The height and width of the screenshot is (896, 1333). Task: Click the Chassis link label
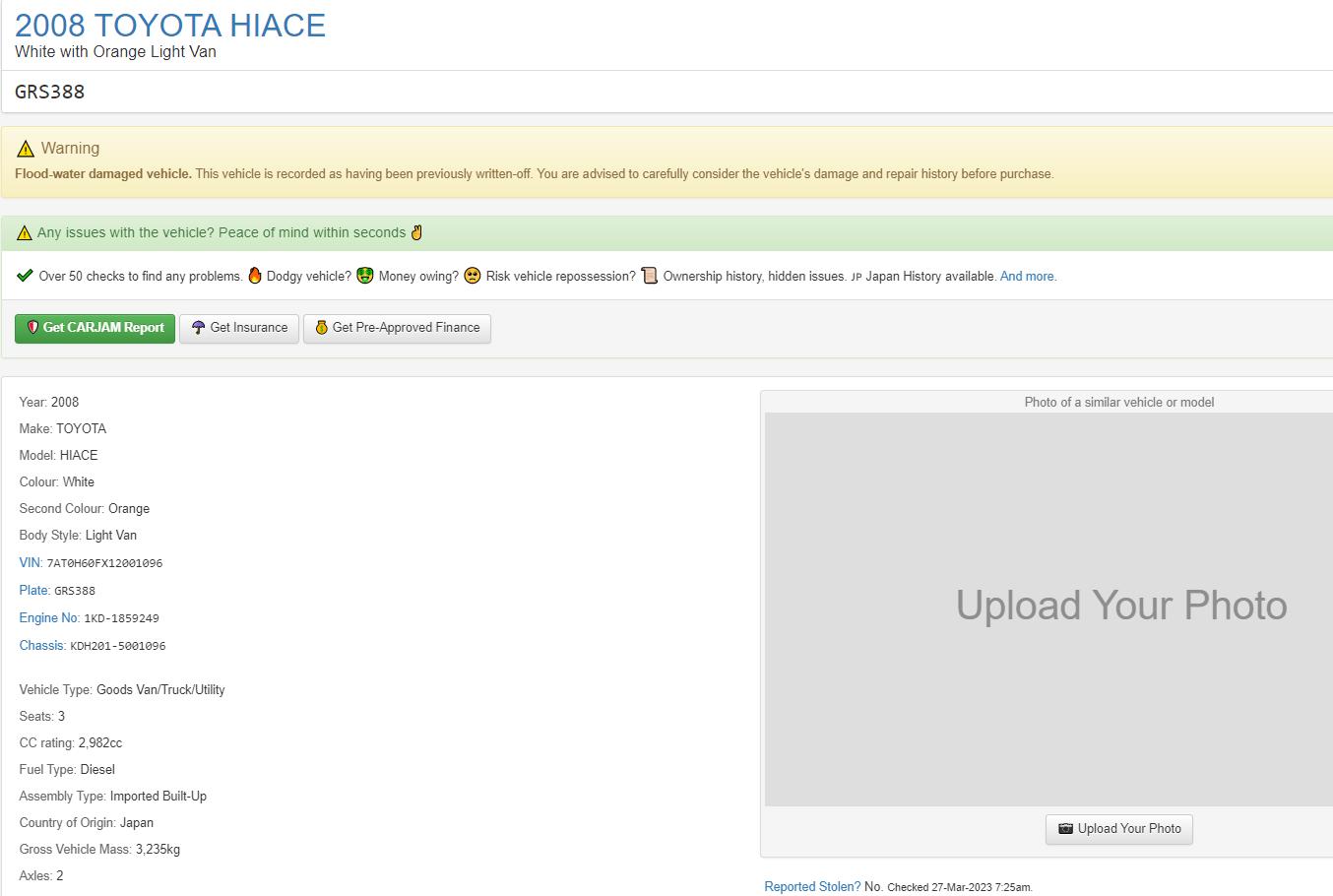click(x=42, y=646)
